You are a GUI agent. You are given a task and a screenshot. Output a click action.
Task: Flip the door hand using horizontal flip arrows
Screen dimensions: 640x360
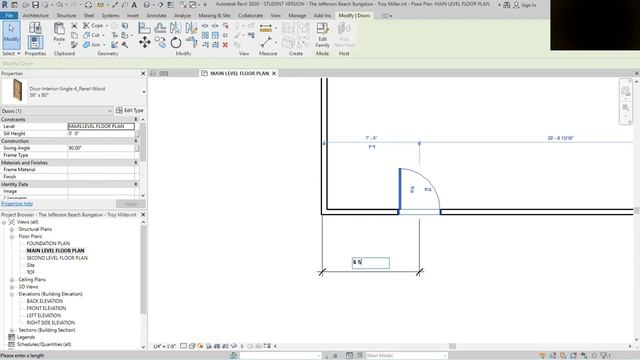(x=428, y=189)
